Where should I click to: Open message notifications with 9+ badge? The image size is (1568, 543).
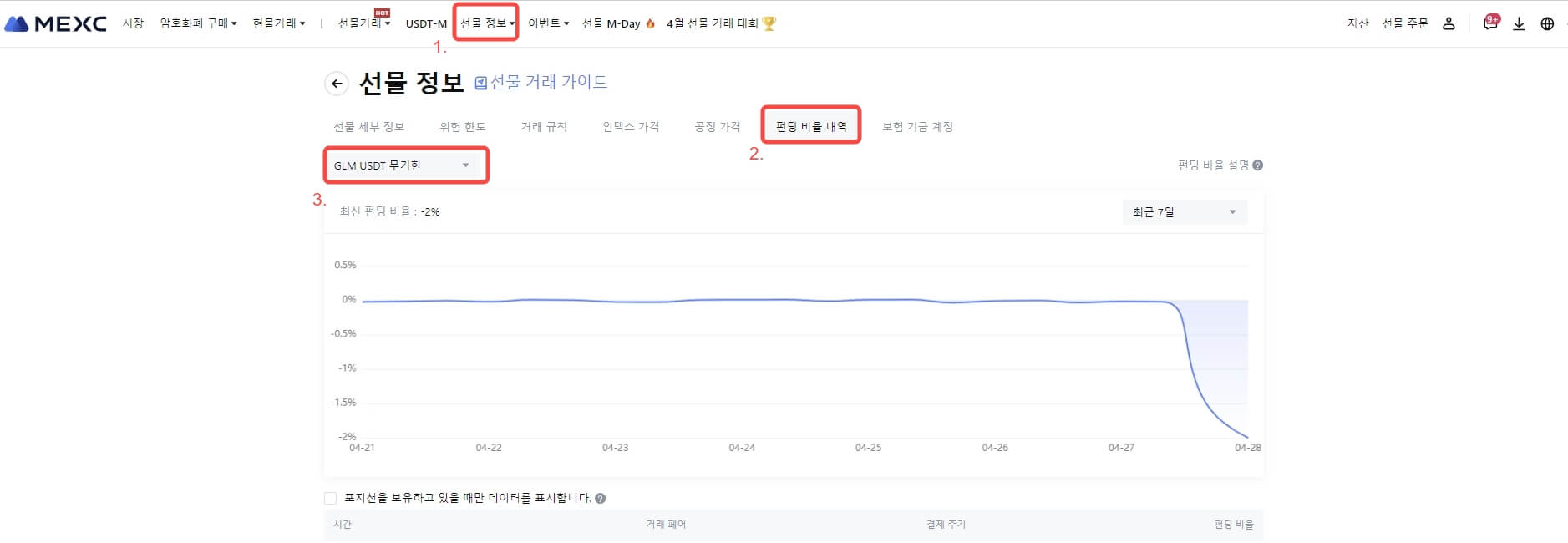click(x=1490, y=23)
